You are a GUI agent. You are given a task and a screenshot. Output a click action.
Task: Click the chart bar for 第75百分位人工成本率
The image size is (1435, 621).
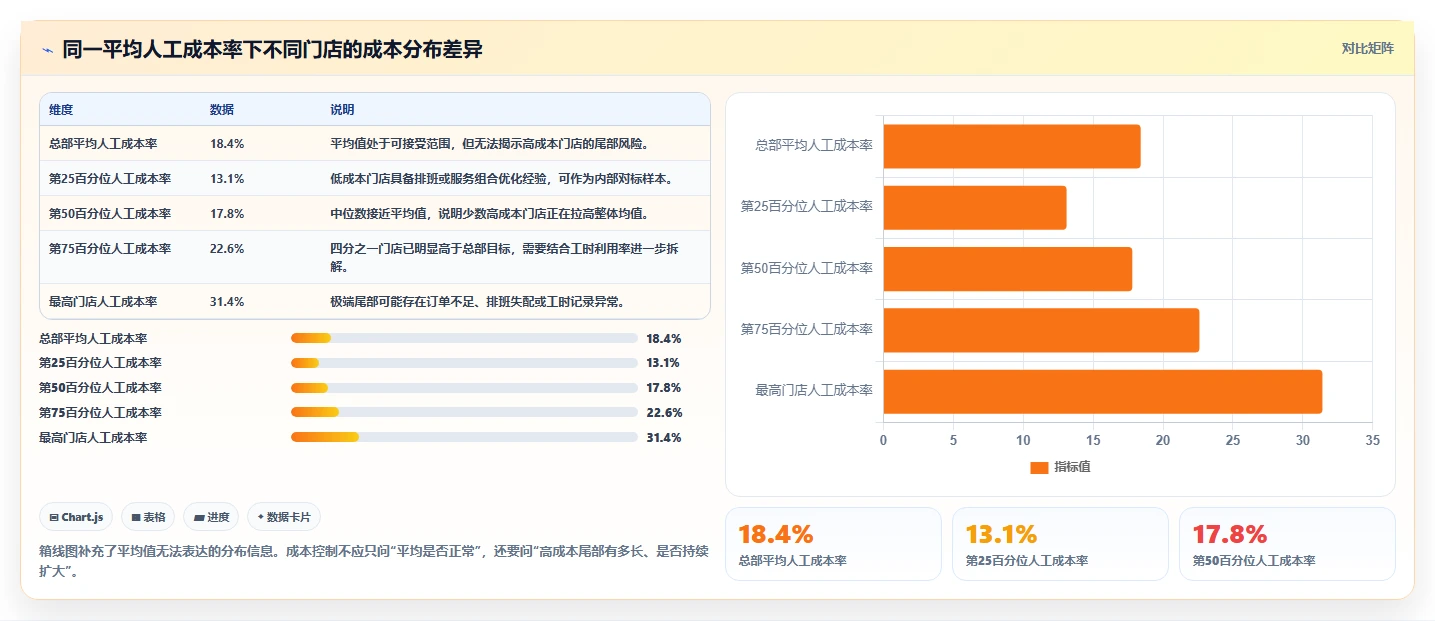coord(1041,330)
